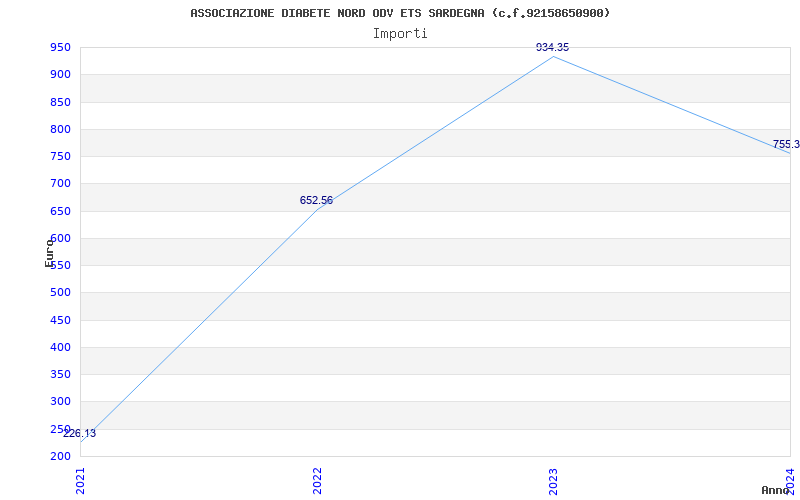Screen dimensions: 800x500
Task: Click the 850 y-axis tick label
Action: click(x=60, y=103)
